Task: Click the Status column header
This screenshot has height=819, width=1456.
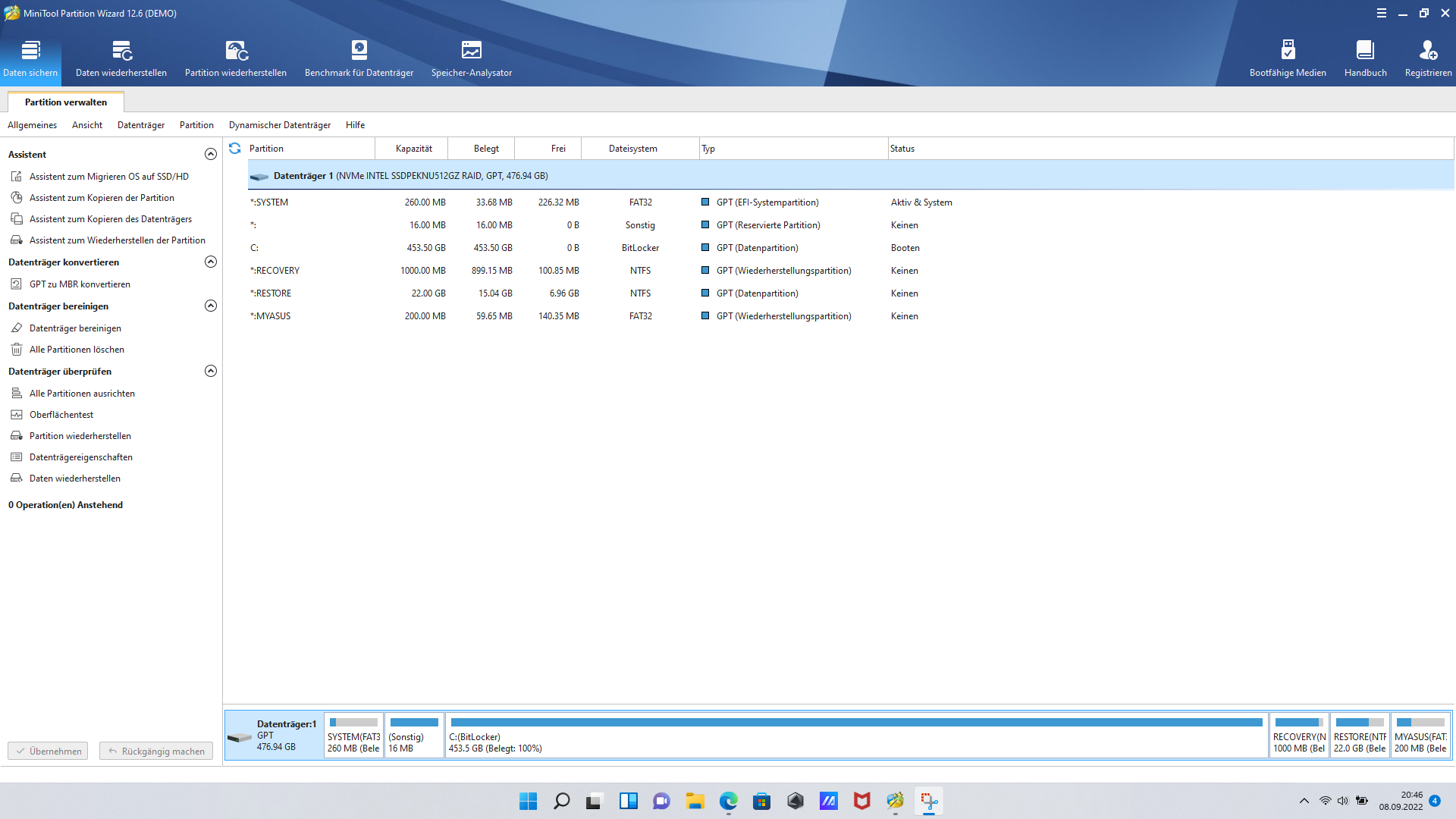Action: (1171, 149)
